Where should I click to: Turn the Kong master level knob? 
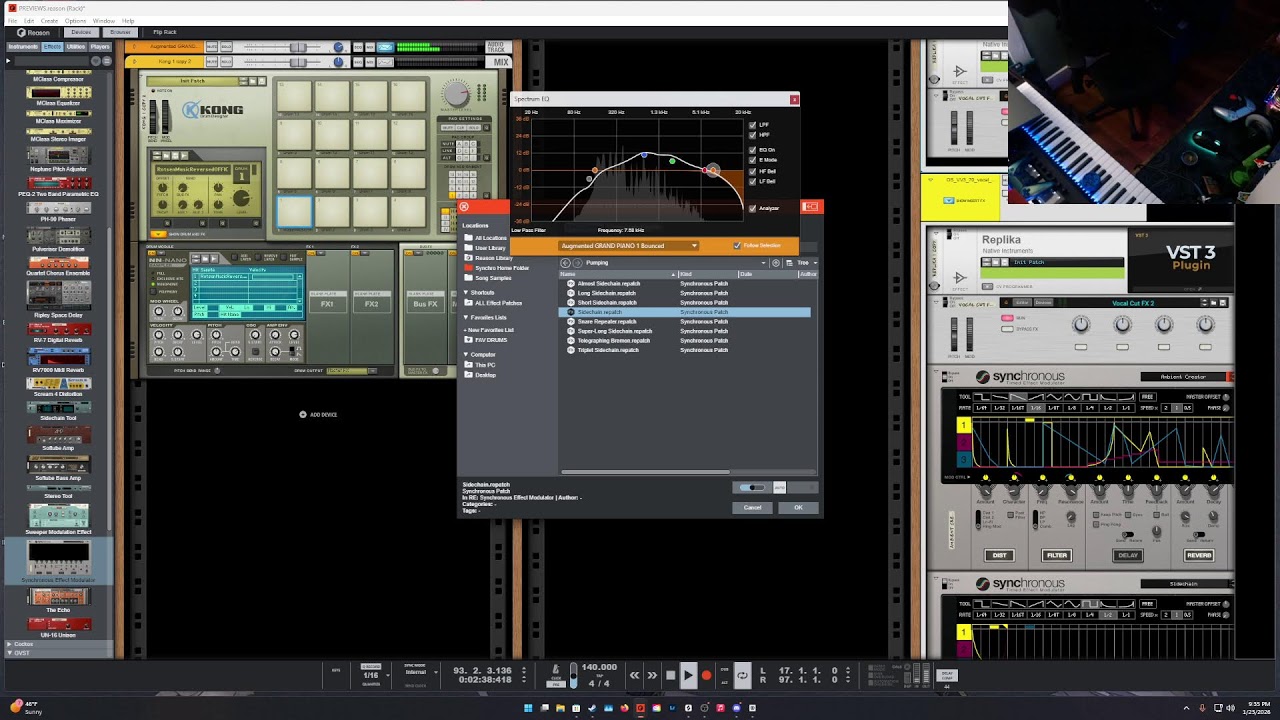click(455, 95)
